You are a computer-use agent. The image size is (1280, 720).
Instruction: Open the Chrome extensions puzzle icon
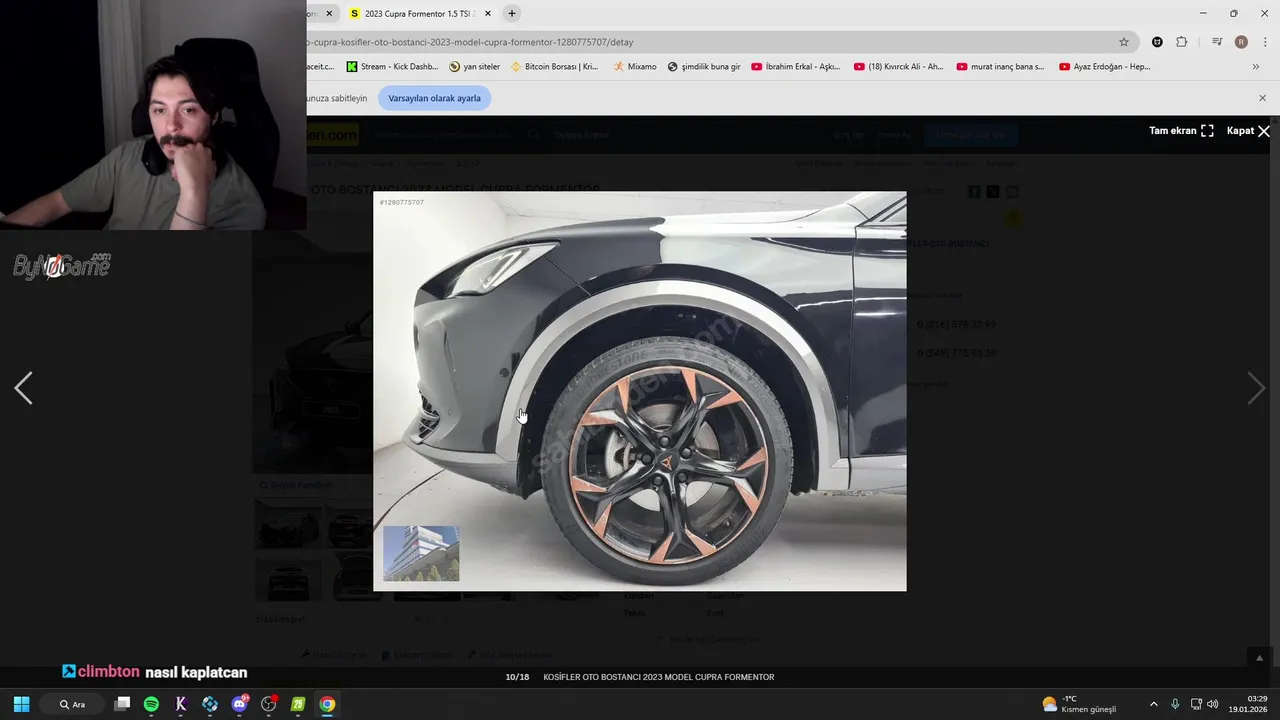tap(1181, 42)
